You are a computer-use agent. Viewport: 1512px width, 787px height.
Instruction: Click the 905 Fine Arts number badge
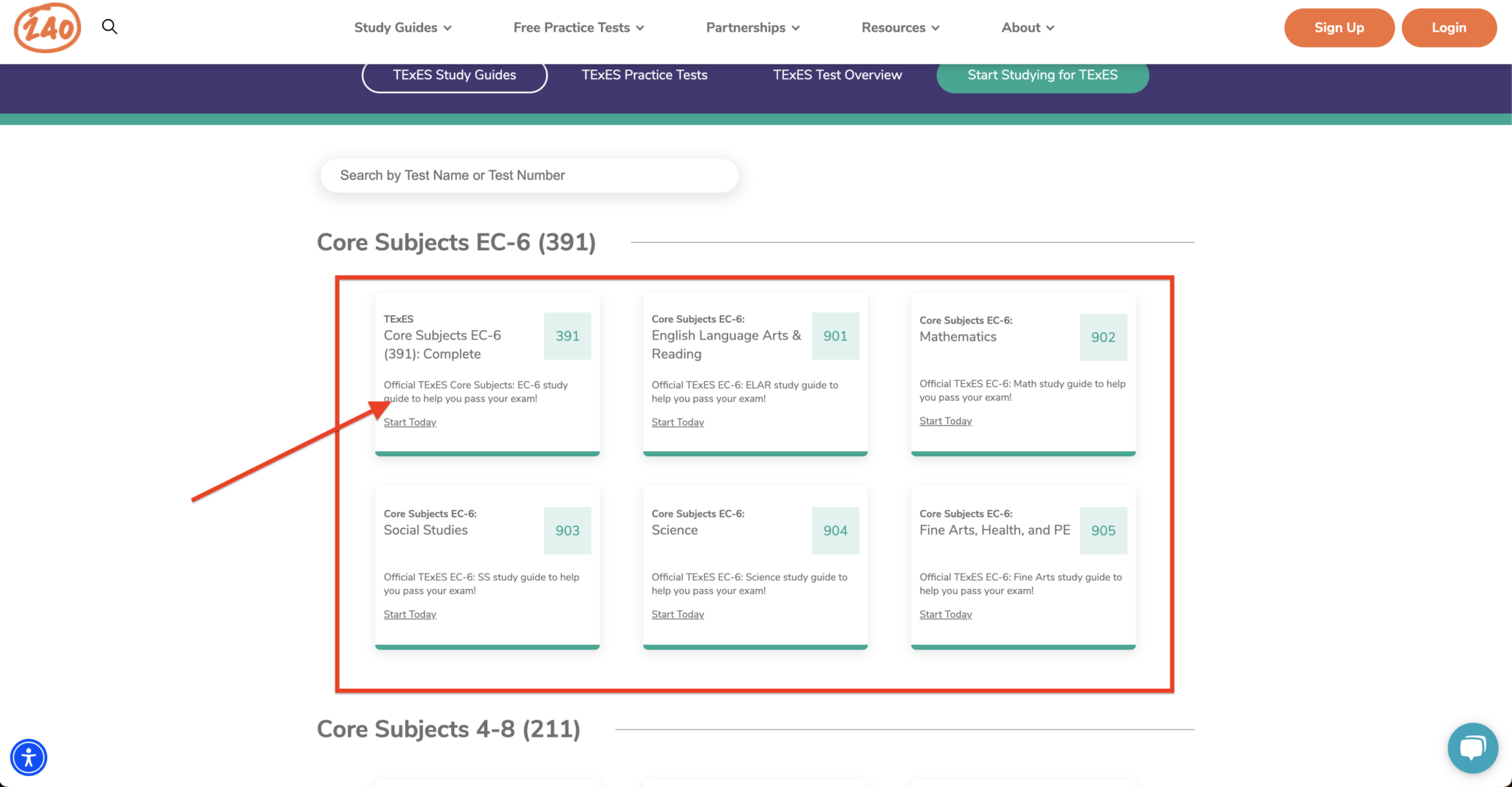click(1103, 531)
